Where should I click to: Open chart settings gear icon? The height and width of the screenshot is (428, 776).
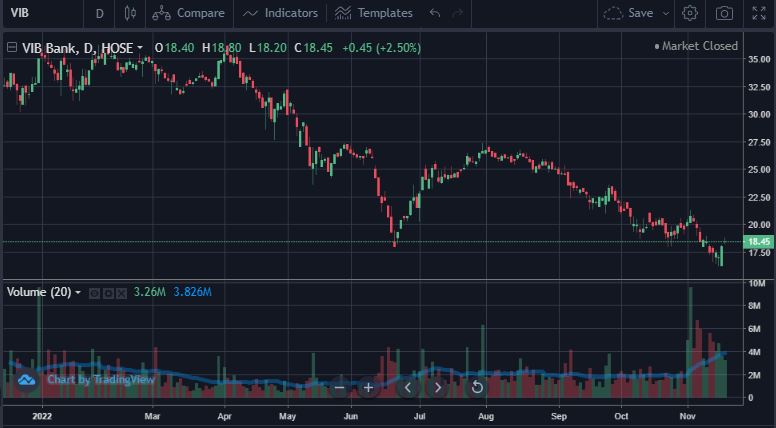[690, 13]
